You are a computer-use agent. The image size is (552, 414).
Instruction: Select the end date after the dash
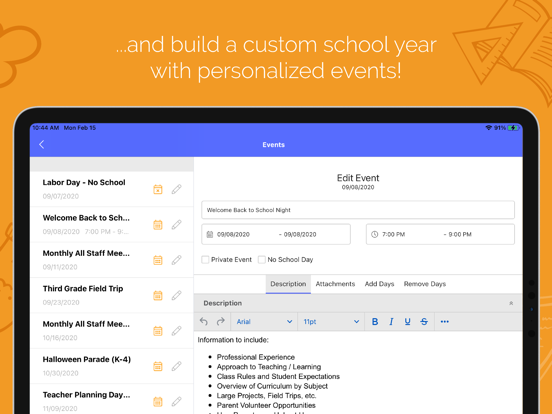coord(300,234)
